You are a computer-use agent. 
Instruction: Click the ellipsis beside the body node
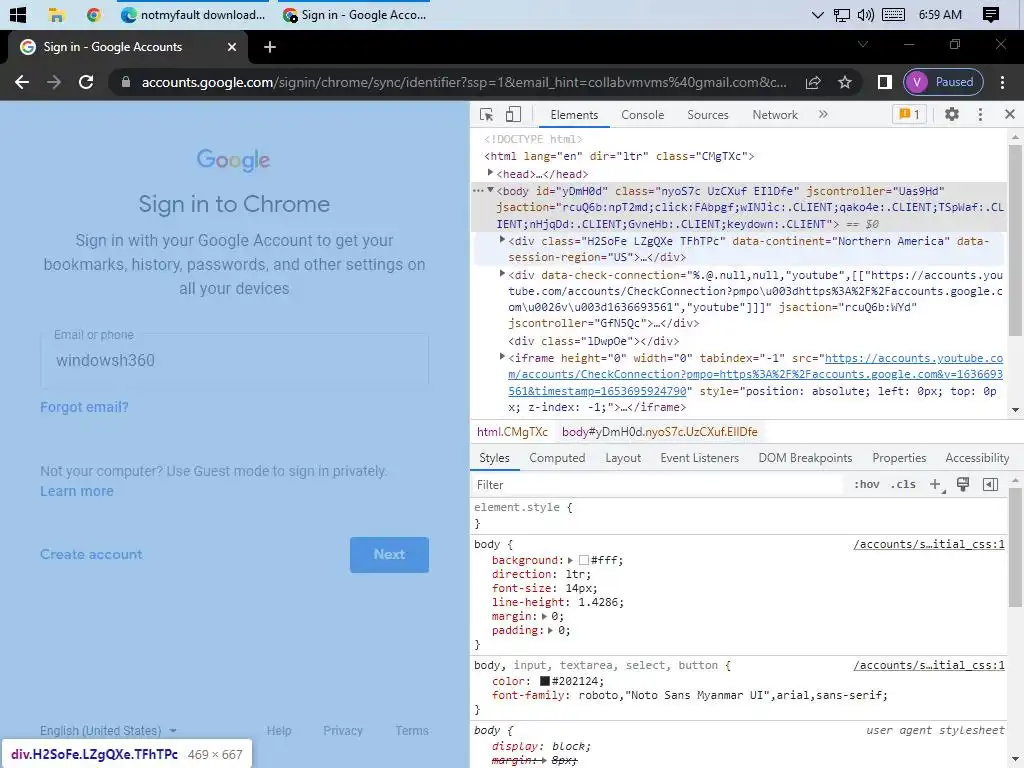pos(478,191)
